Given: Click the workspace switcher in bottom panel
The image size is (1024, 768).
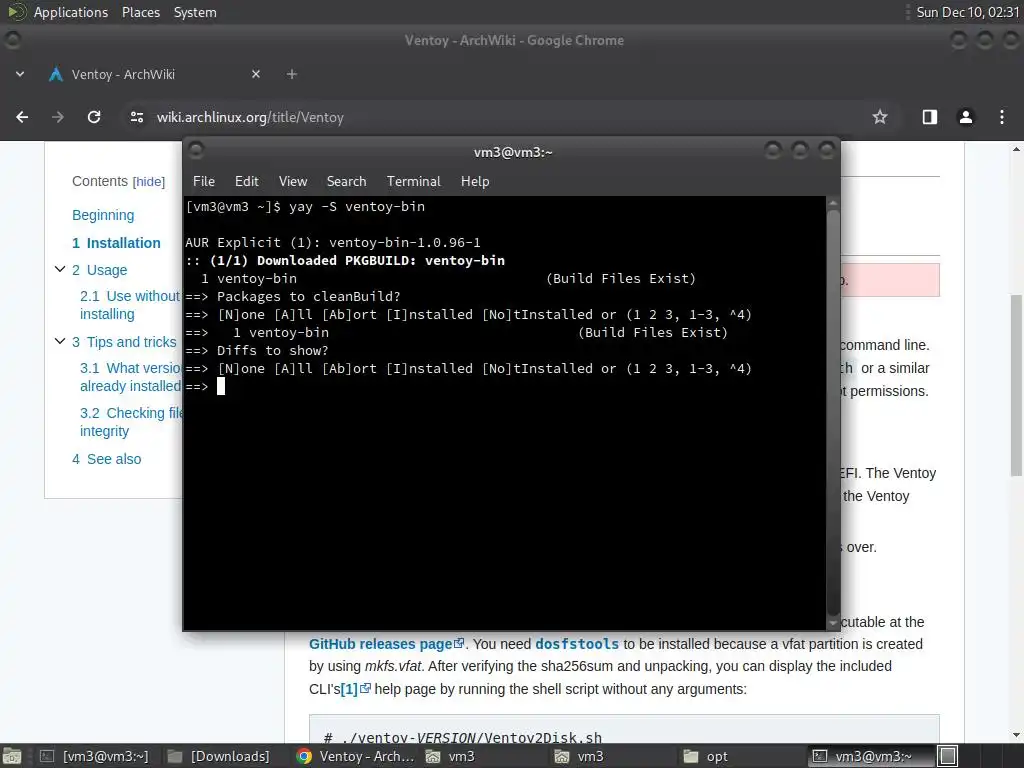Looking at the screenshot, I should click(948, 756).
